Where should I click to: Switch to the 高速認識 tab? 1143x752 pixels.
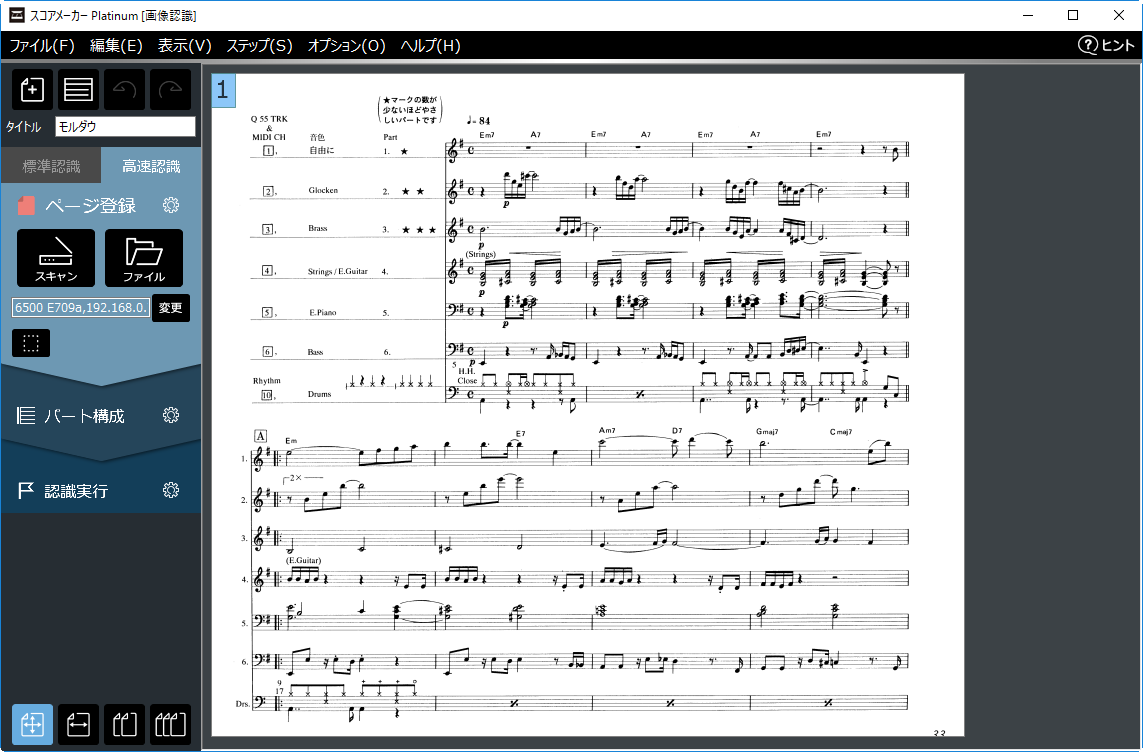click(151, 166)
